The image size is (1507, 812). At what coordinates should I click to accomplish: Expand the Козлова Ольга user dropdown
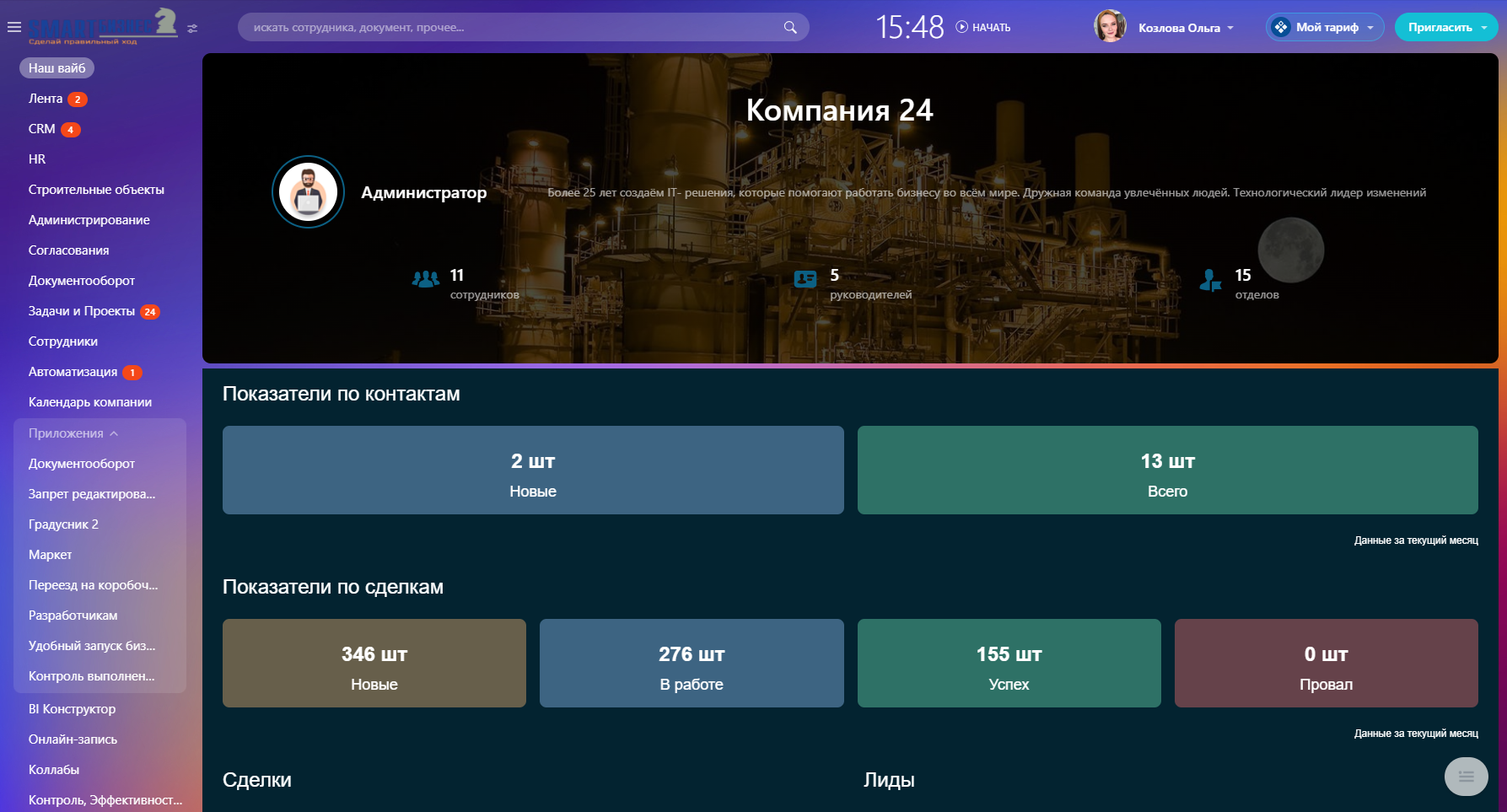pos(1230,28)
